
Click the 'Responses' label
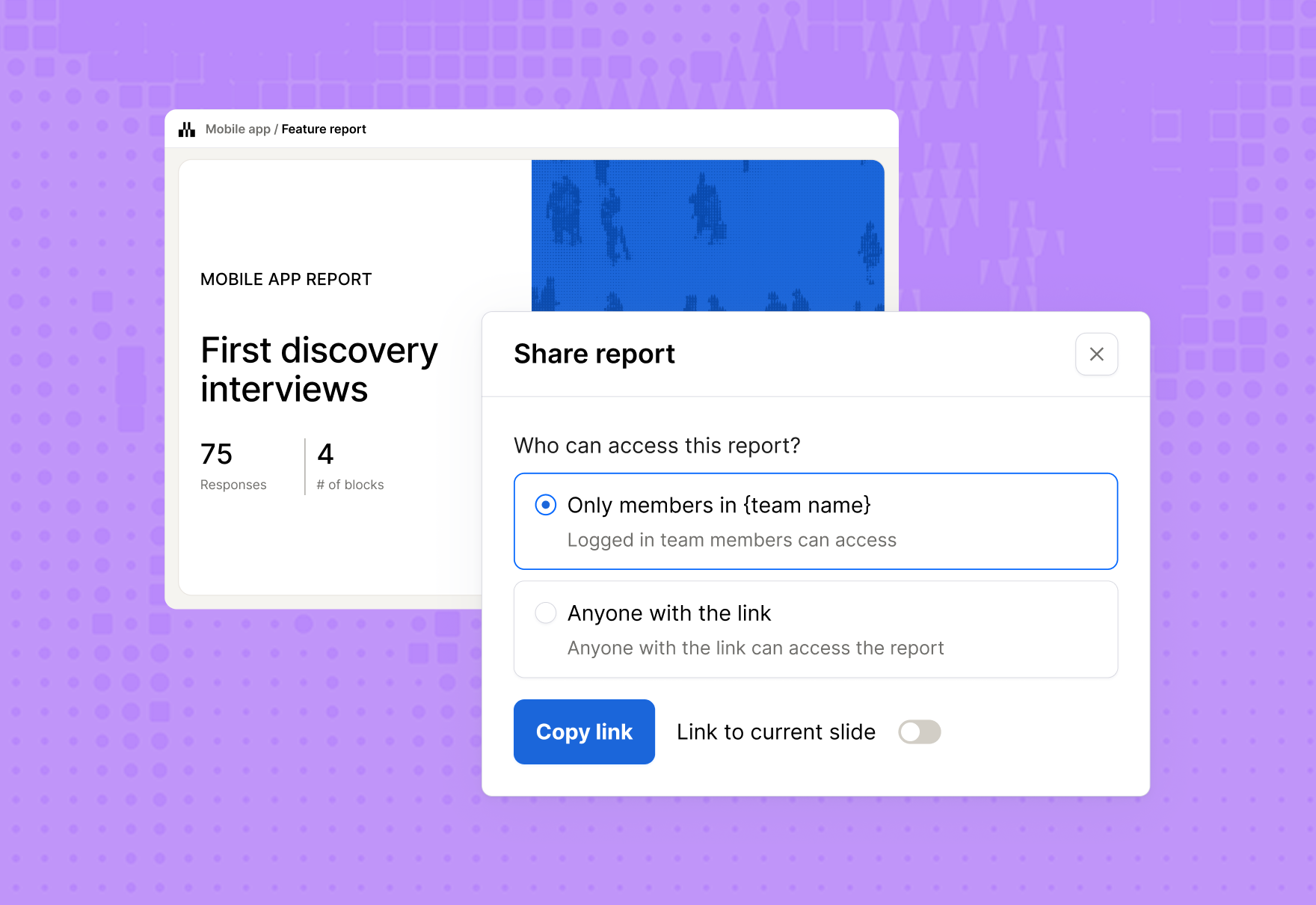click(x=233, y=485)
